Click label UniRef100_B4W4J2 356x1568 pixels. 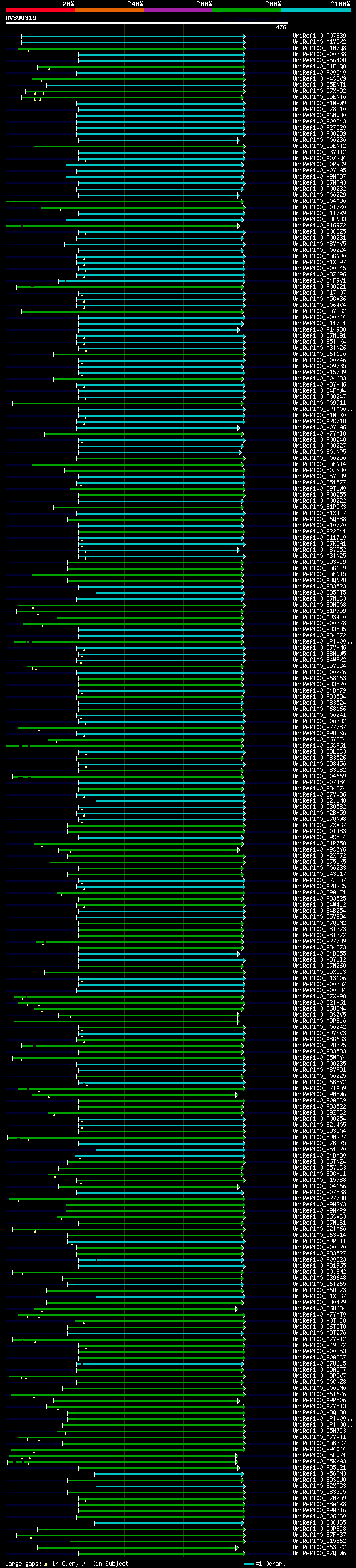(x=319, y=904)
